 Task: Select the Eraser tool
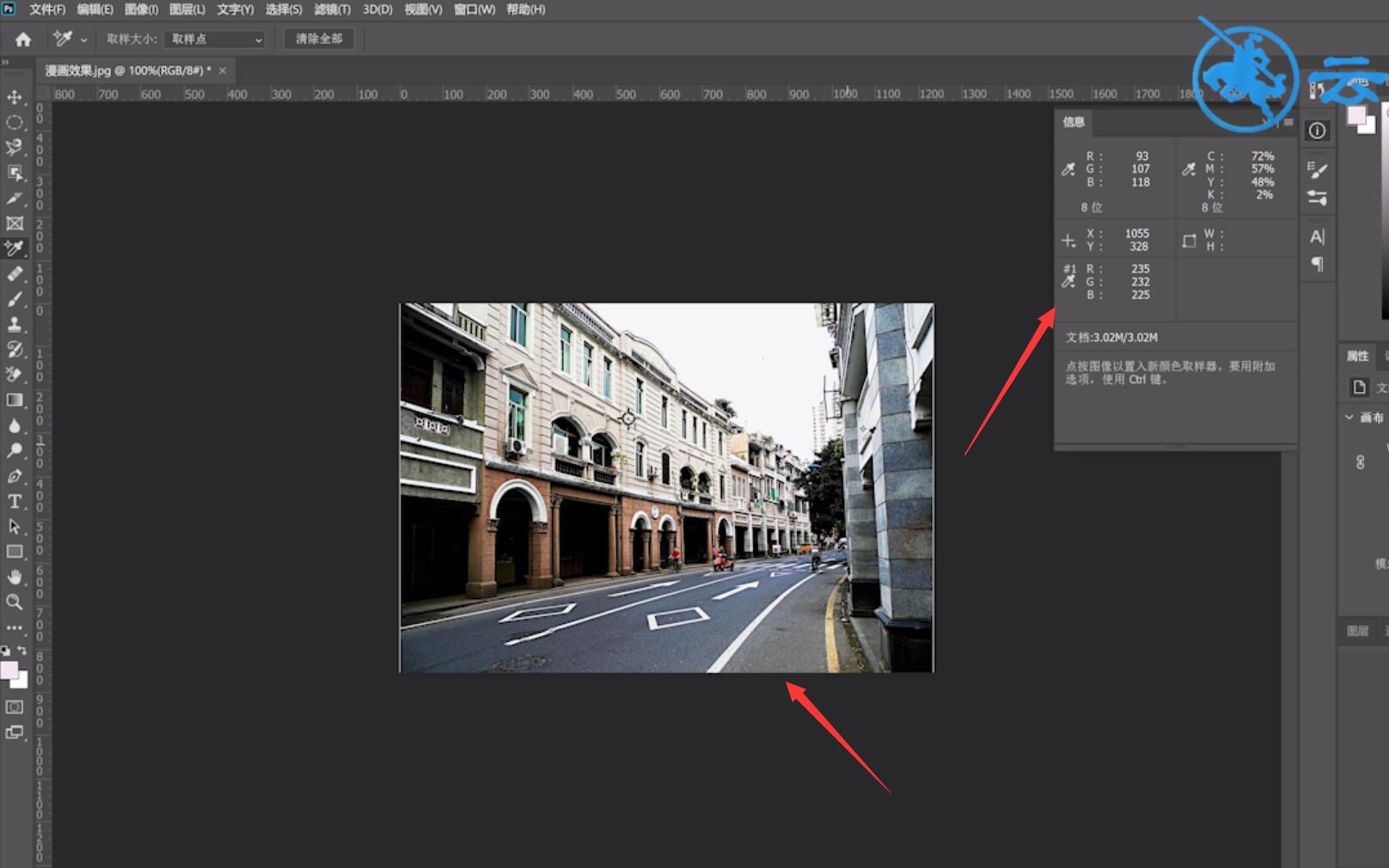(15, 375)
